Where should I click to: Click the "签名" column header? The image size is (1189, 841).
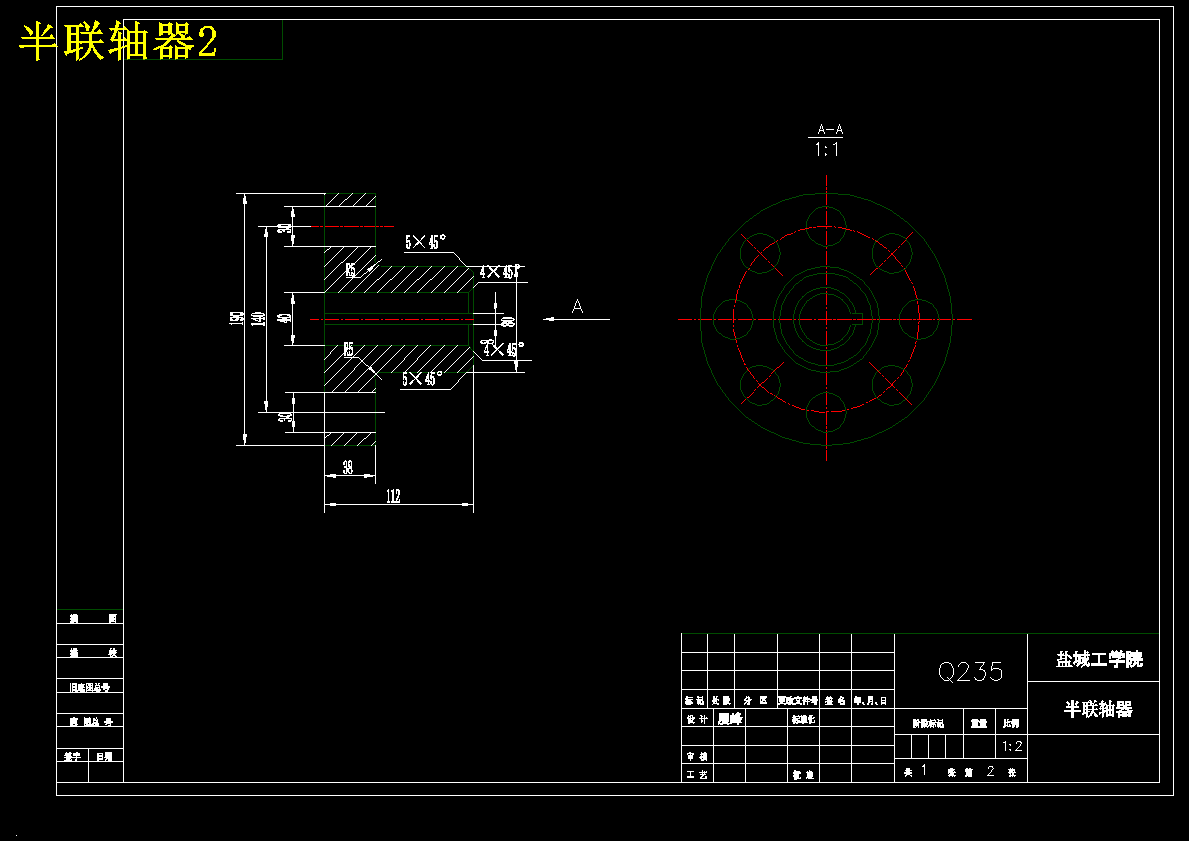[836, 701]
